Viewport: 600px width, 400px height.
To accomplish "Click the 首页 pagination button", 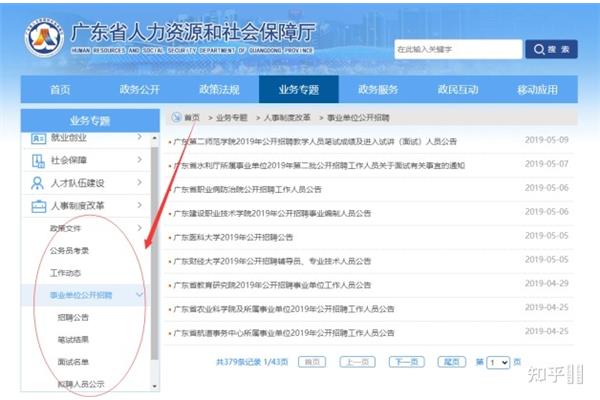I will coord(312,362).
